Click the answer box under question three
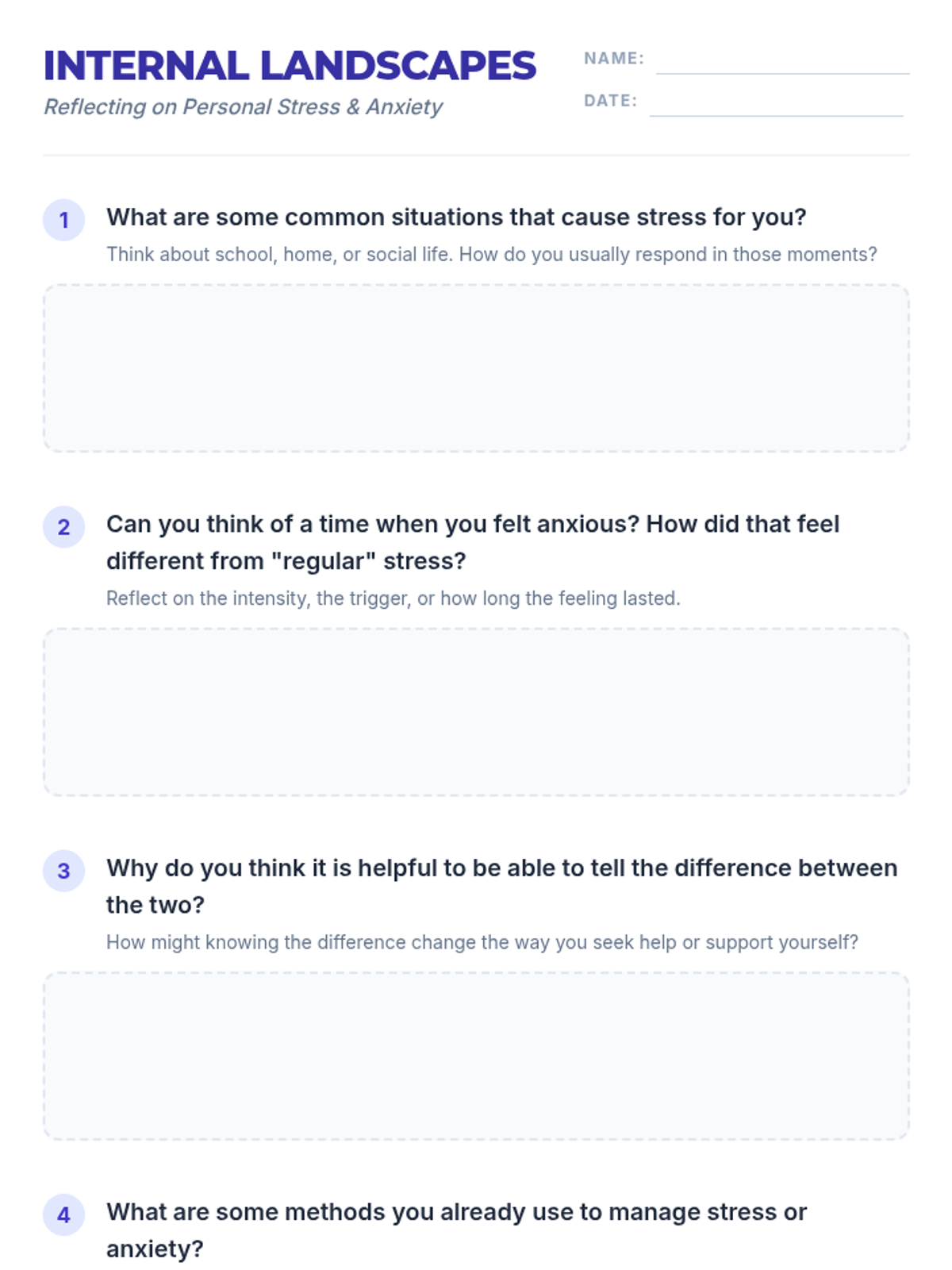Image resolution: width=952 pixels, height=1270 pixels. pyautogui.click(x=476, y=1056)
